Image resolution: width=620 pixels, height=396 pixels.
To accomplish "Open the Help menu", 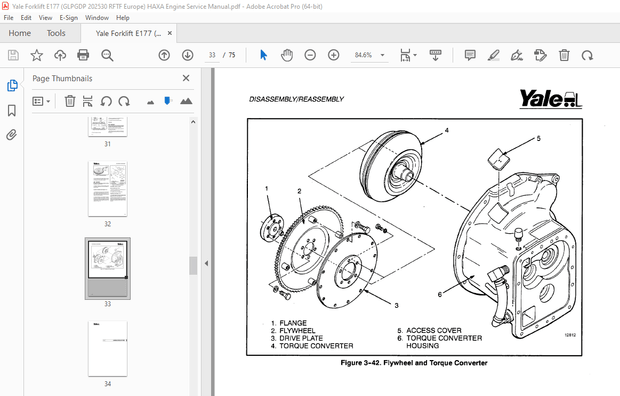I will (123, 18).
